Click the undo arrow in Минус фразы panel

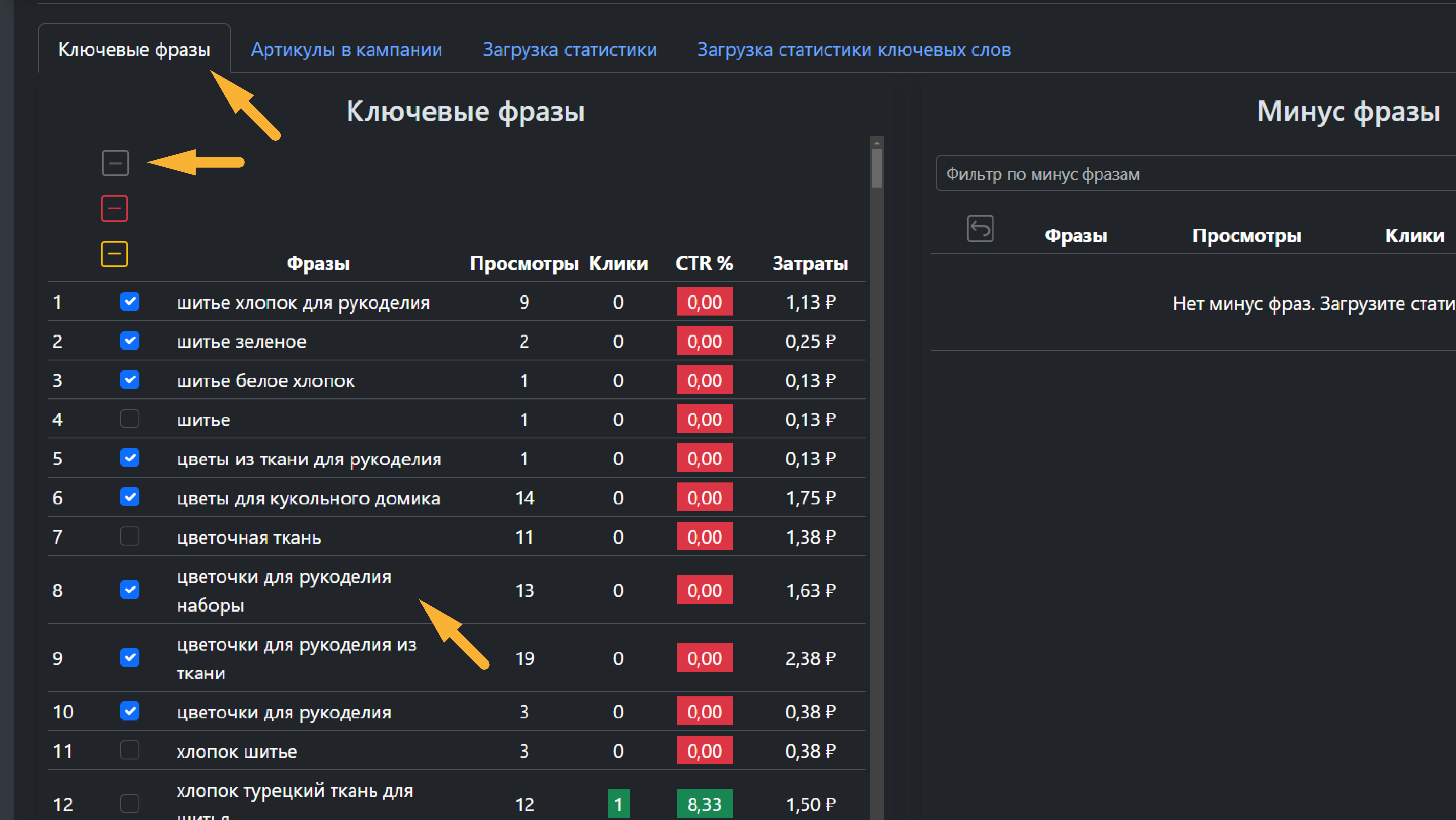coord(980,228)
